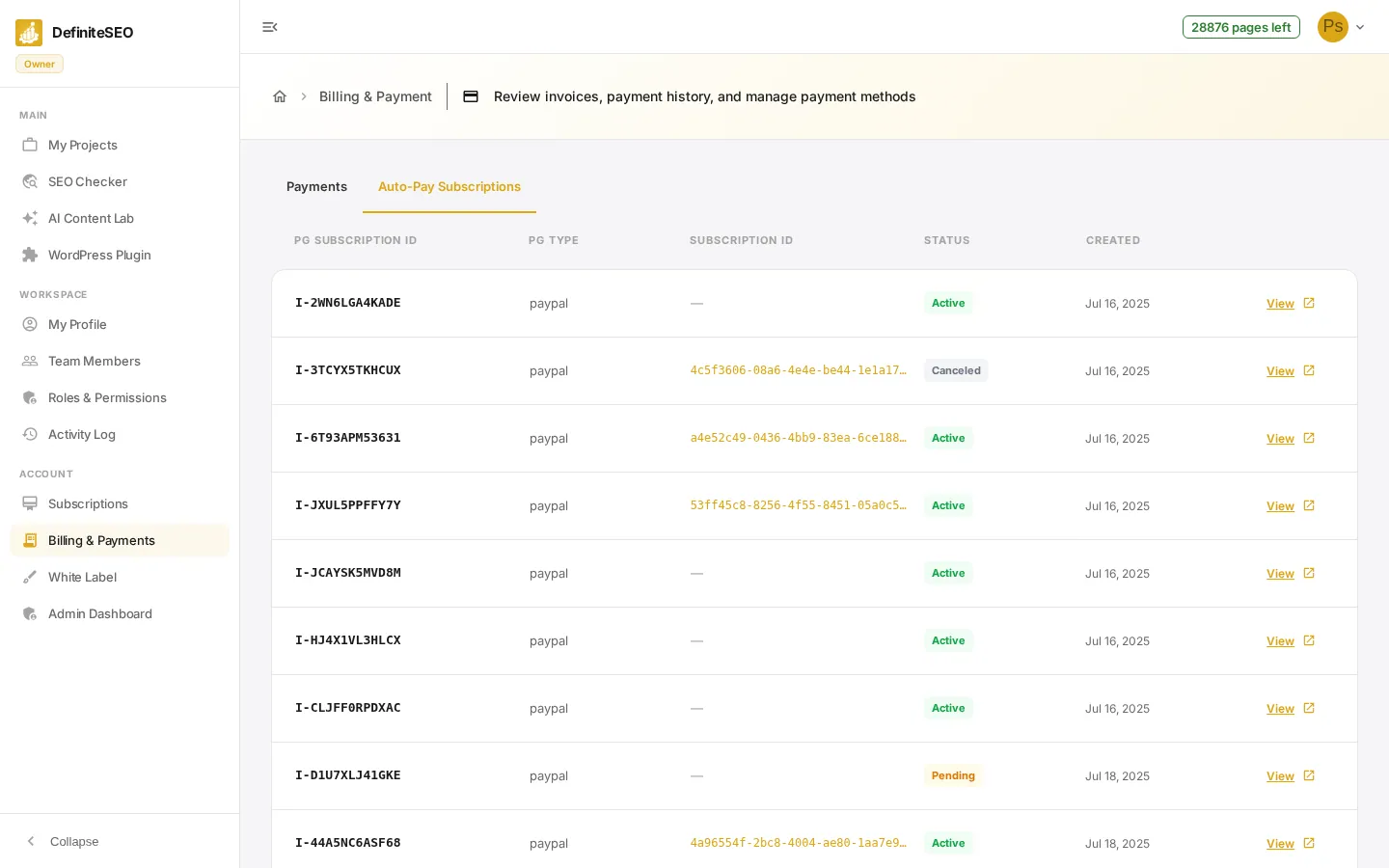Click the DefiniteSEO logo
The height and width of the screenshot is (868, 1389).
pos(29,33)
